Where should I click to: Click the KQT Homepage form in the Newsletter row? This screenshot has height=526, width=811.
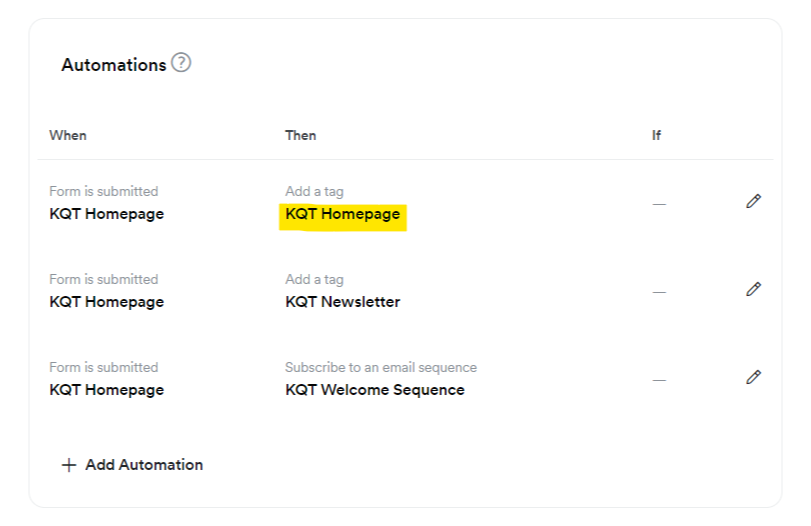point(106,302)
